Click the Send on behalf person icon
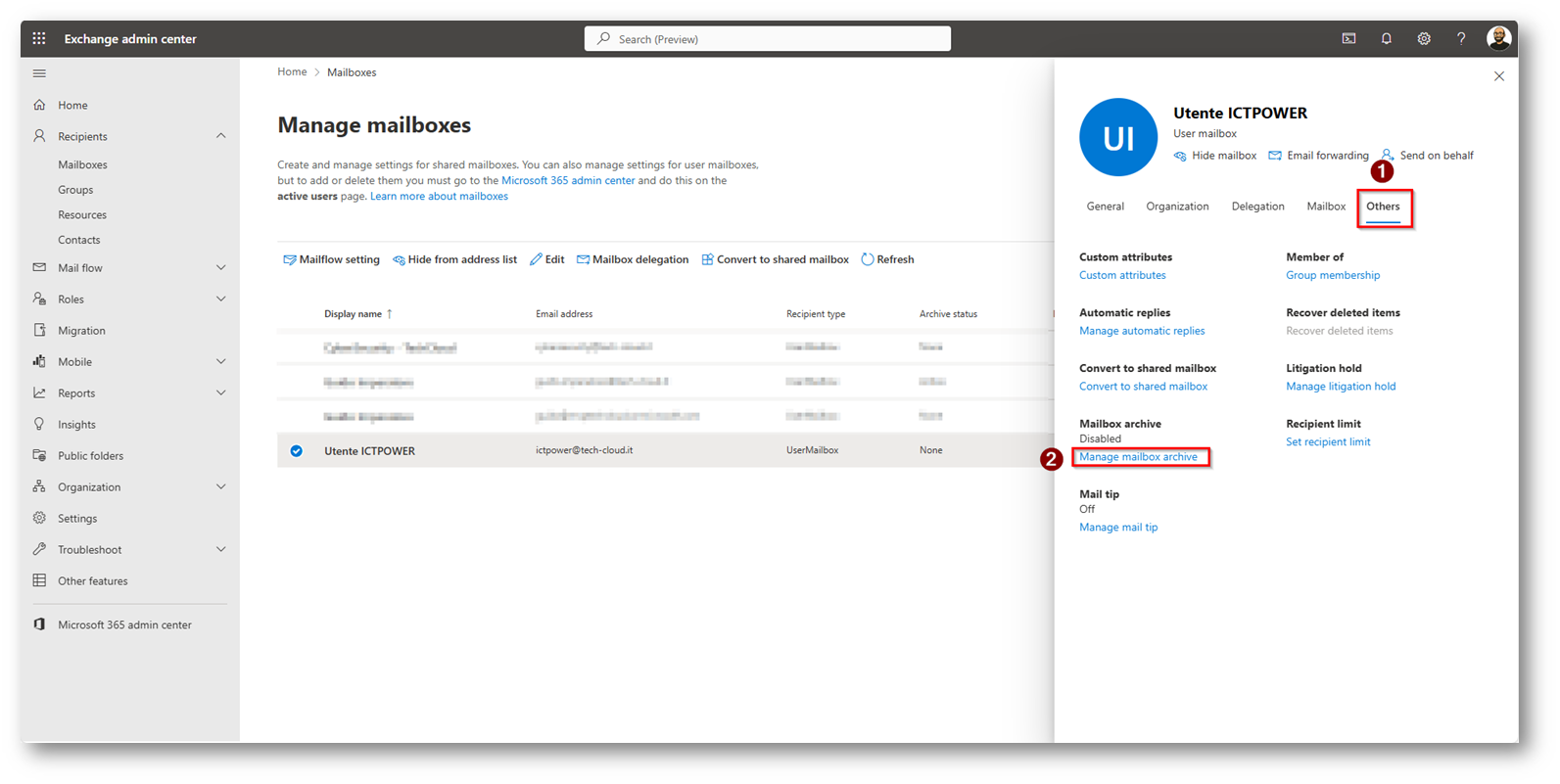1560x784 pixels. click(1388, 155)
